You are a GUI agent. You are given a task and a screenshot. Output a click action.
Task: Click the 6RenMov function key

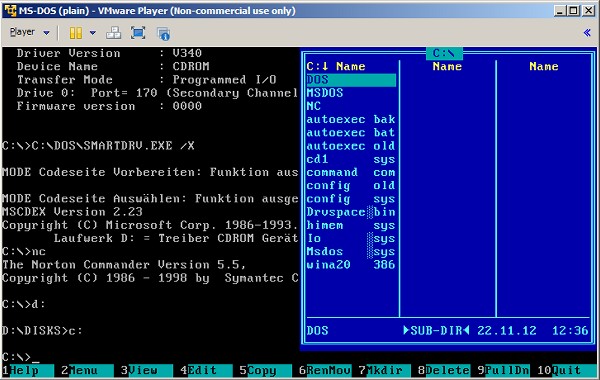324,370
